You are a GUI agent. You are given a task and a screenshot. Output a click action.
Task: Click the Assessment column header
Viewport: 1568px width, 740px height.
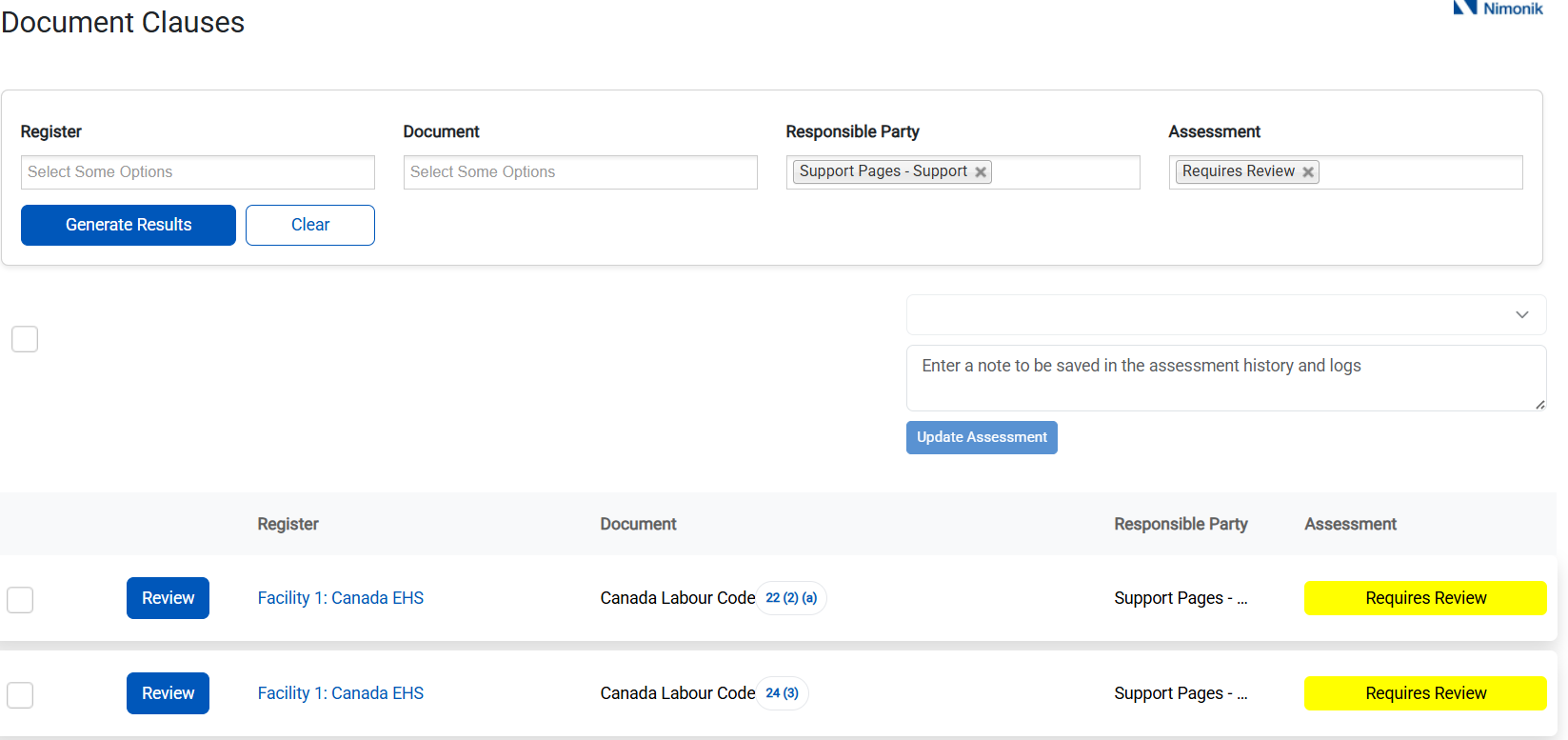[x=1350, y=524]
